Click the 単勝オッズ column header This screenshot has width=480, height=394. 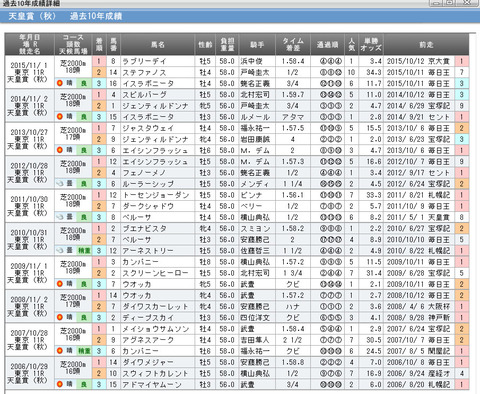click(371, 44)
